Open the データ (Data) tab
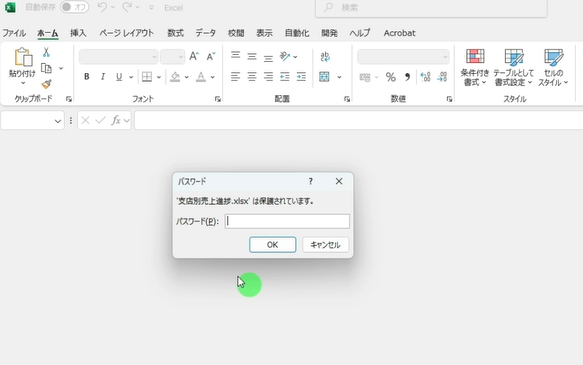Image resolution: width=583 pixels, height=365 pixels. click(206, 33)
